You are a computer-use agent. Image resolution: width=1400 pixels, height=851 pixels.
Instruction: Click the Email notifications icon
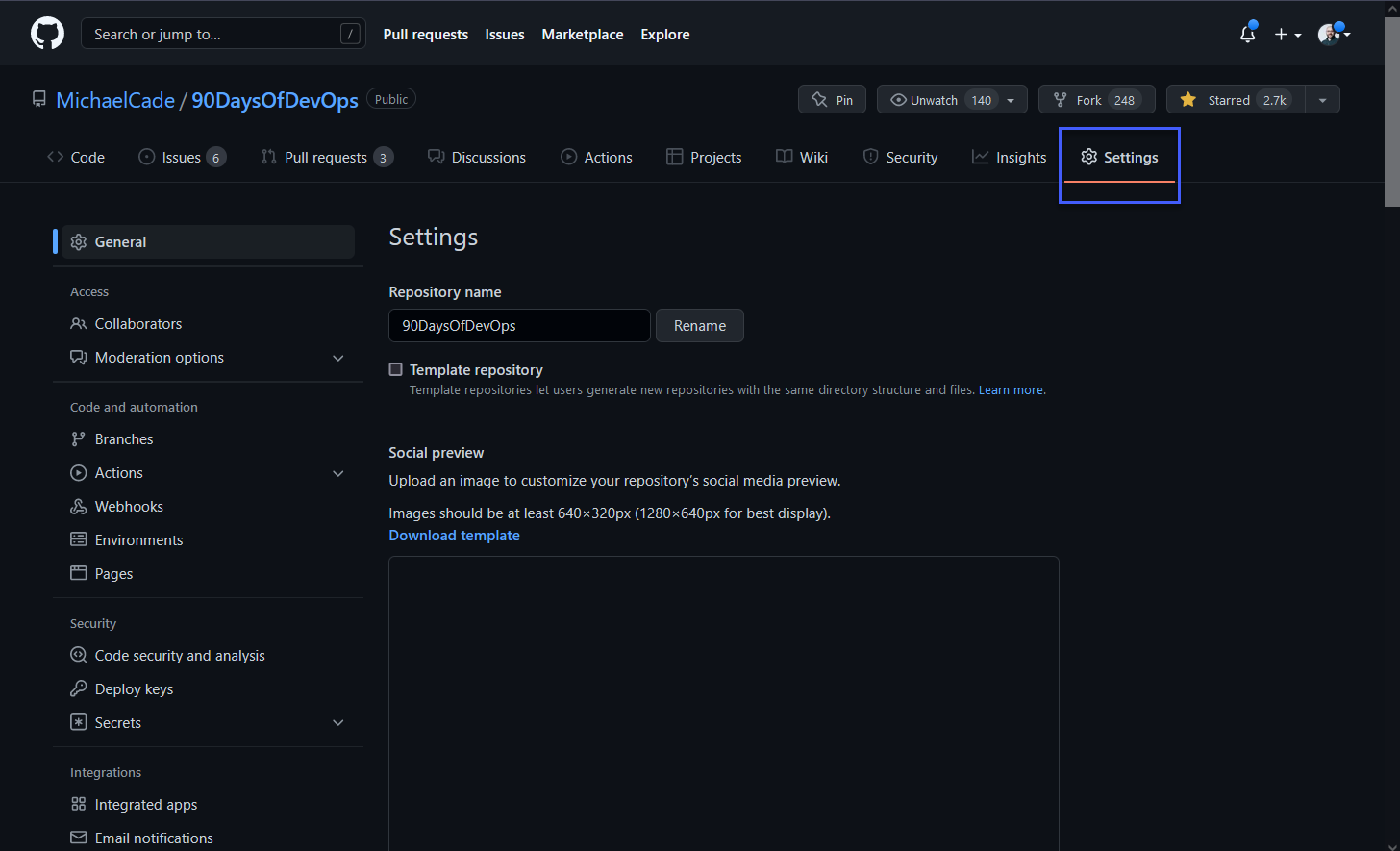(x=78, y=838)
